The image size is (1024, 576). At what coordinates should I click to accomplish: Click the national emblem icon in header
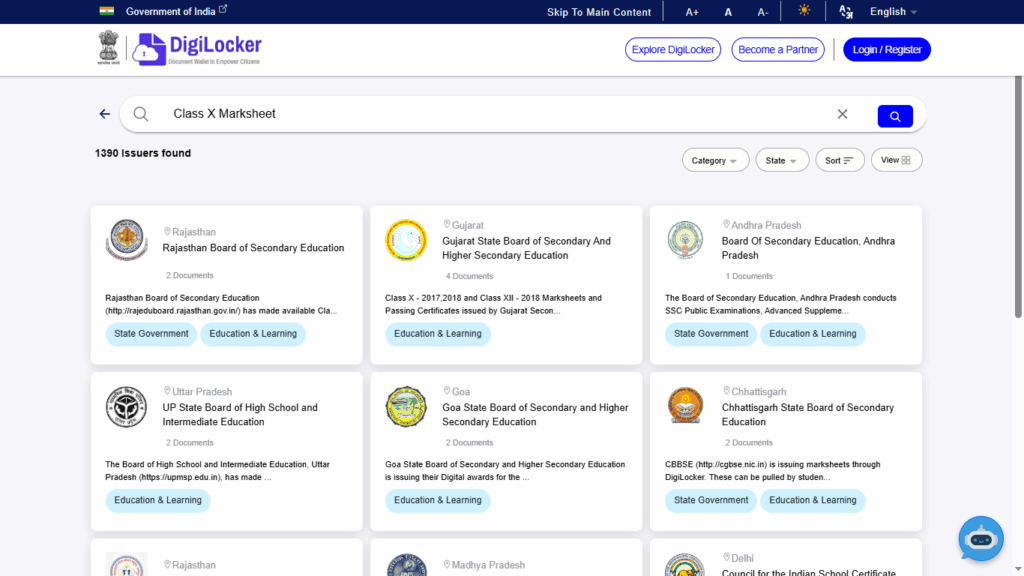[108, 48]
